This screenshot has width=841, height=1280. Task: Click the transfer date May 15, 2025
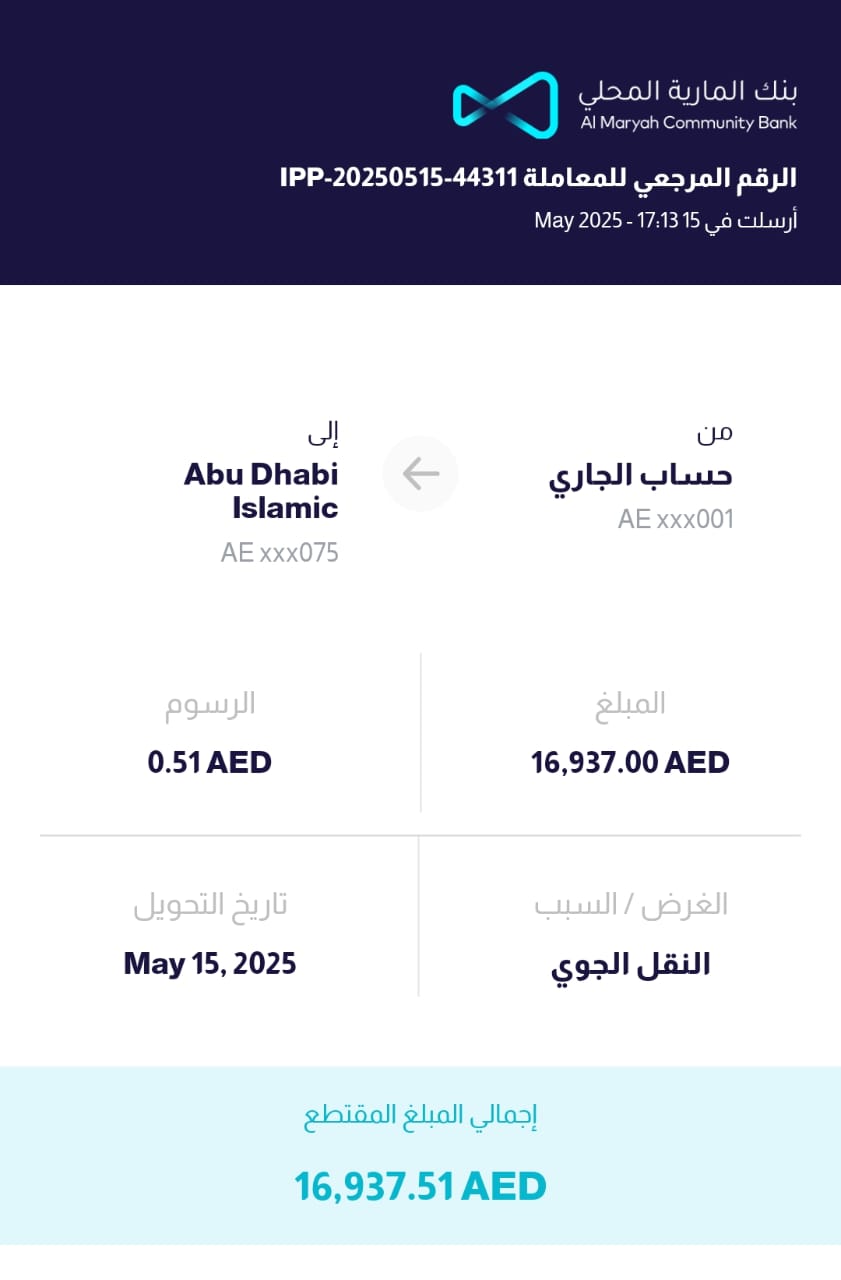tap(210, 964)
